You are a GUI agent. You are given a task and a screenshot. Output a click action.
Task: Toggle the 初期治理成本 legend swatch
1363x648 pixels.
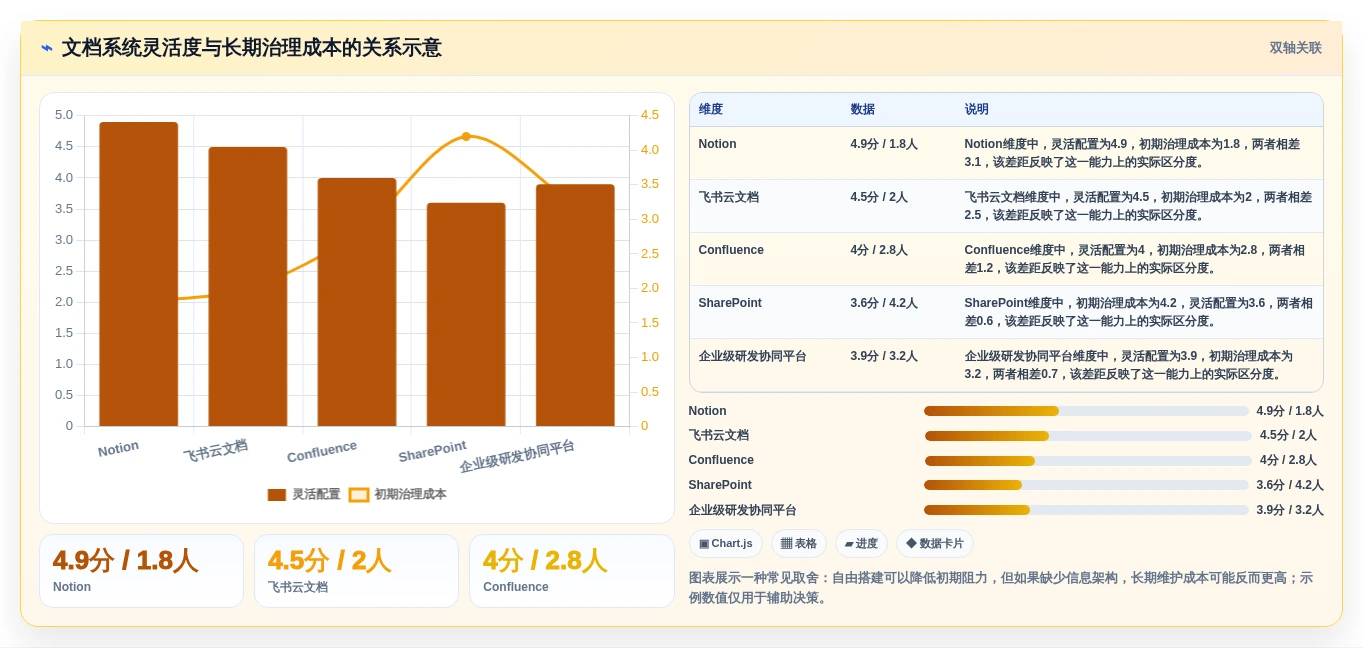359,495
